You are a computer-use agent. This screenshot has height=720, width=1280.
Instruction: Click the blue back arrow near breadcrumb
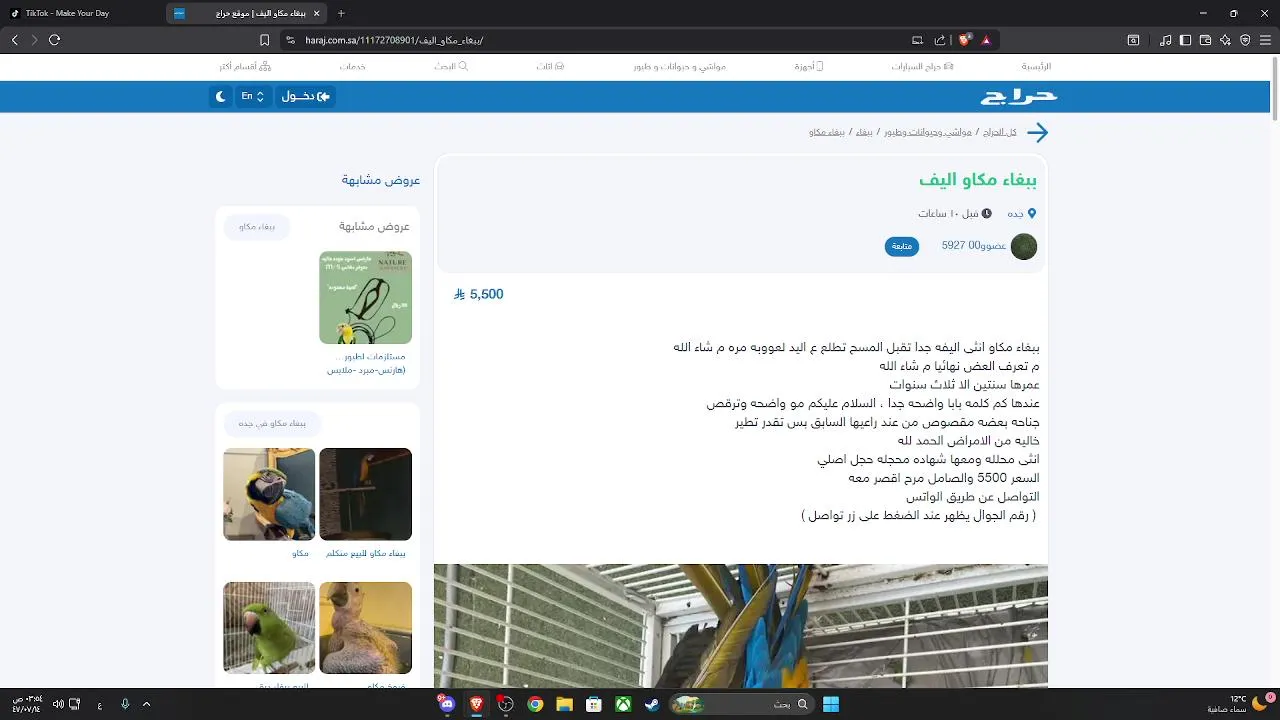tap(1038, 132)
